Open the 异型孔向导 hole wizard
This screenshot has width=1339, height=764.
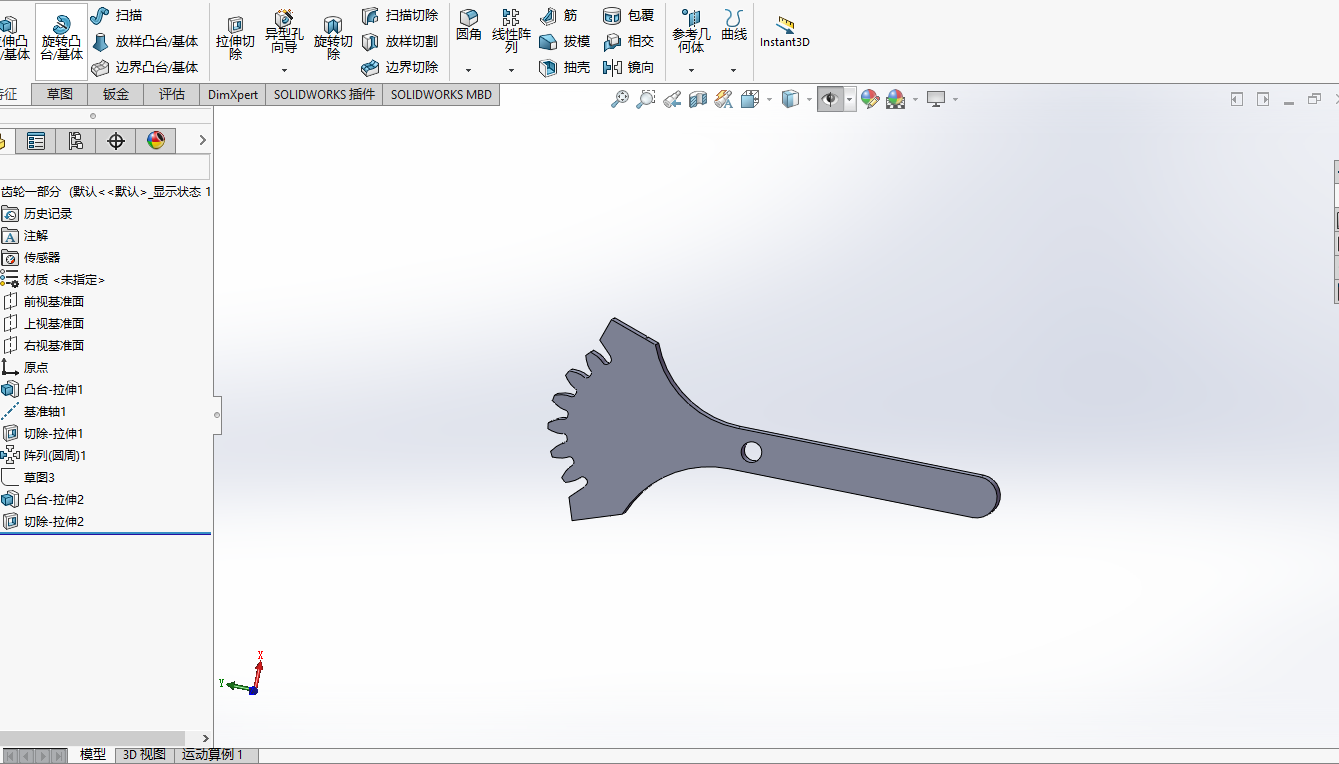[284, 32]
